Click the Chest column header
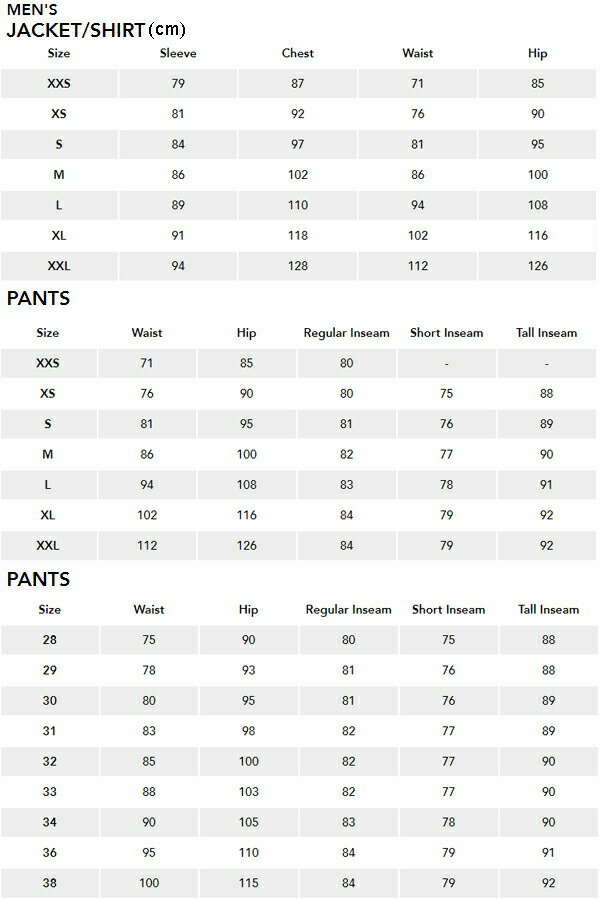The image size is (600, 900). click(x=298, y=54)
